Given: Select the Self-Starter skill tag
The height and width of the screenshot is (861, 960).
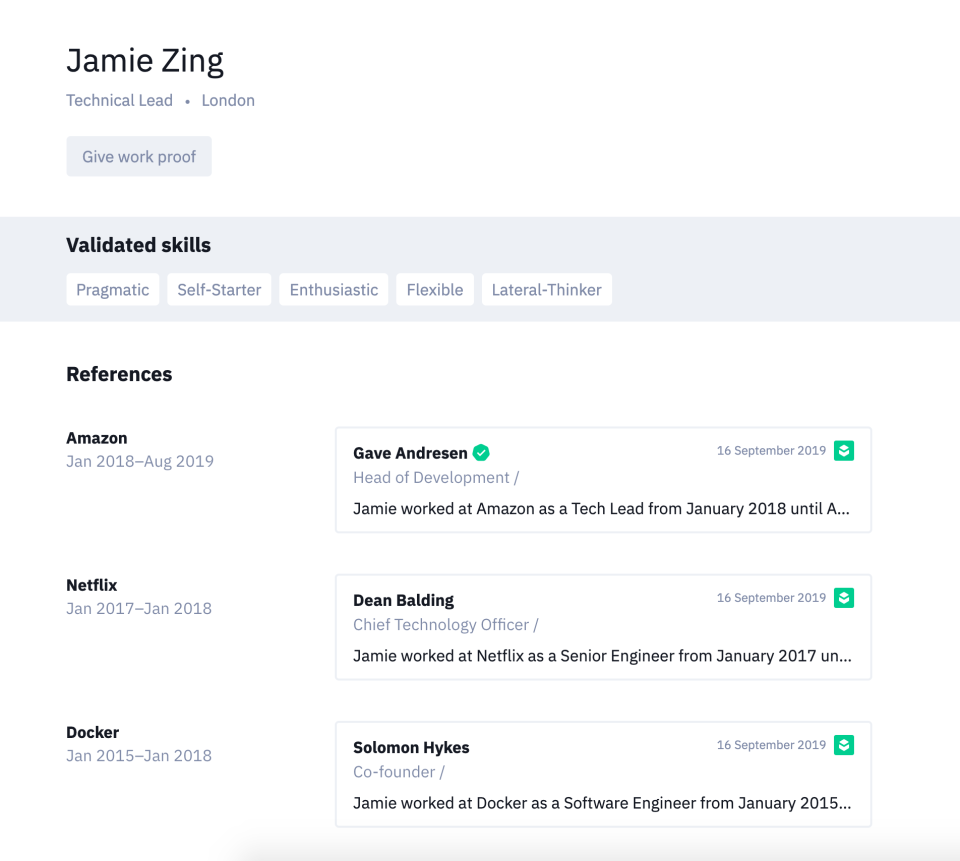Looking at the screenshot, I should [219, 290].
